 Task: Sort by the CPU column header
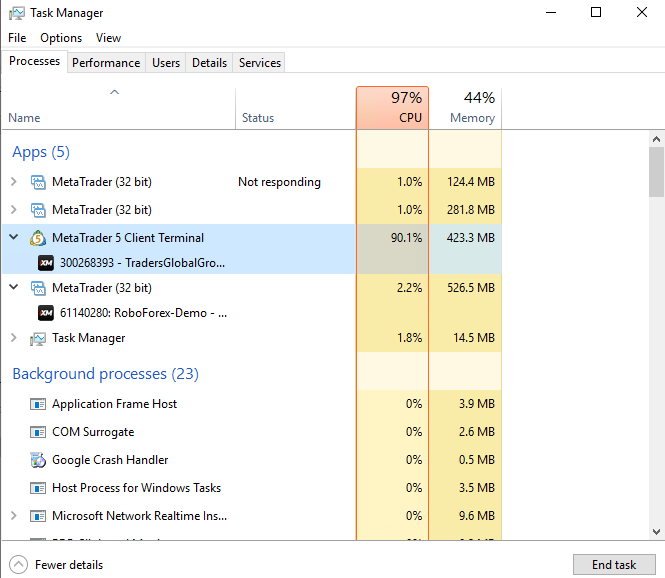pyautogui.click(x=392, y=108)
